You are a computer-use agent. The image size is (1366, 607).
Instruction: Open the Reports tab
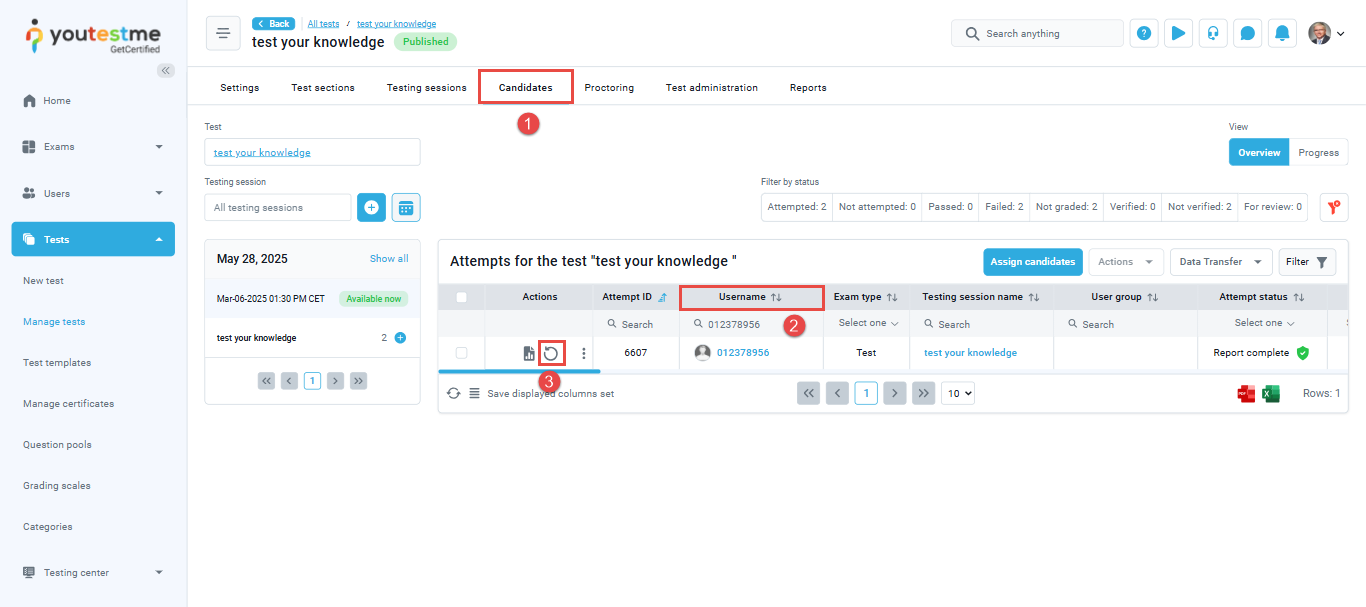point(808,87)
